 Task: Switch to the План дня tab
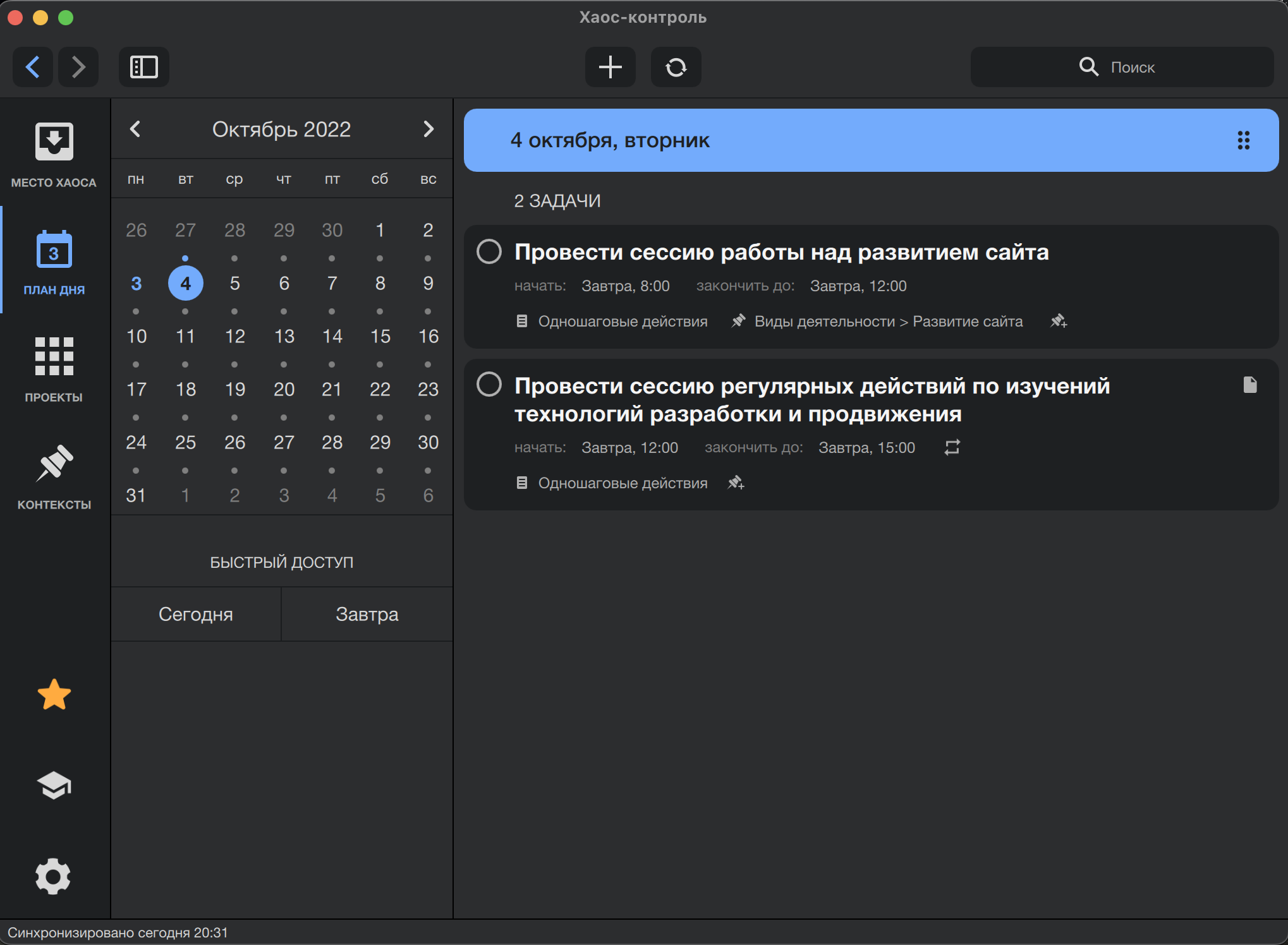tap(54, 262)
